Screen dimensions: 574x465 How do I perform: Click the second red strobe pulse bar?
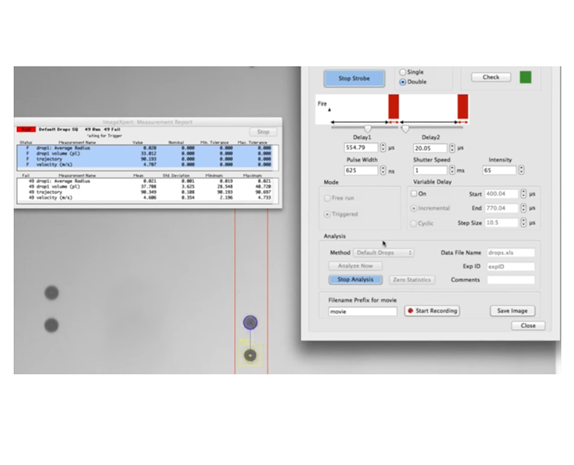point(463,107)
